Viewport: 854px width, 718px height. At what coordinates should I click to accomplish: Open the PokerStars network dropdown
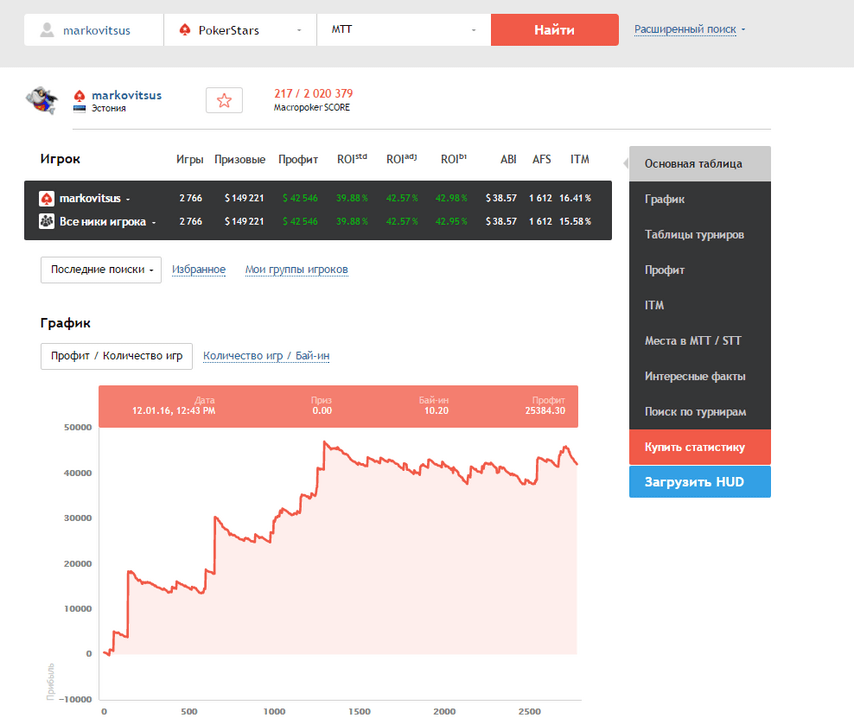tap(240, 30)
